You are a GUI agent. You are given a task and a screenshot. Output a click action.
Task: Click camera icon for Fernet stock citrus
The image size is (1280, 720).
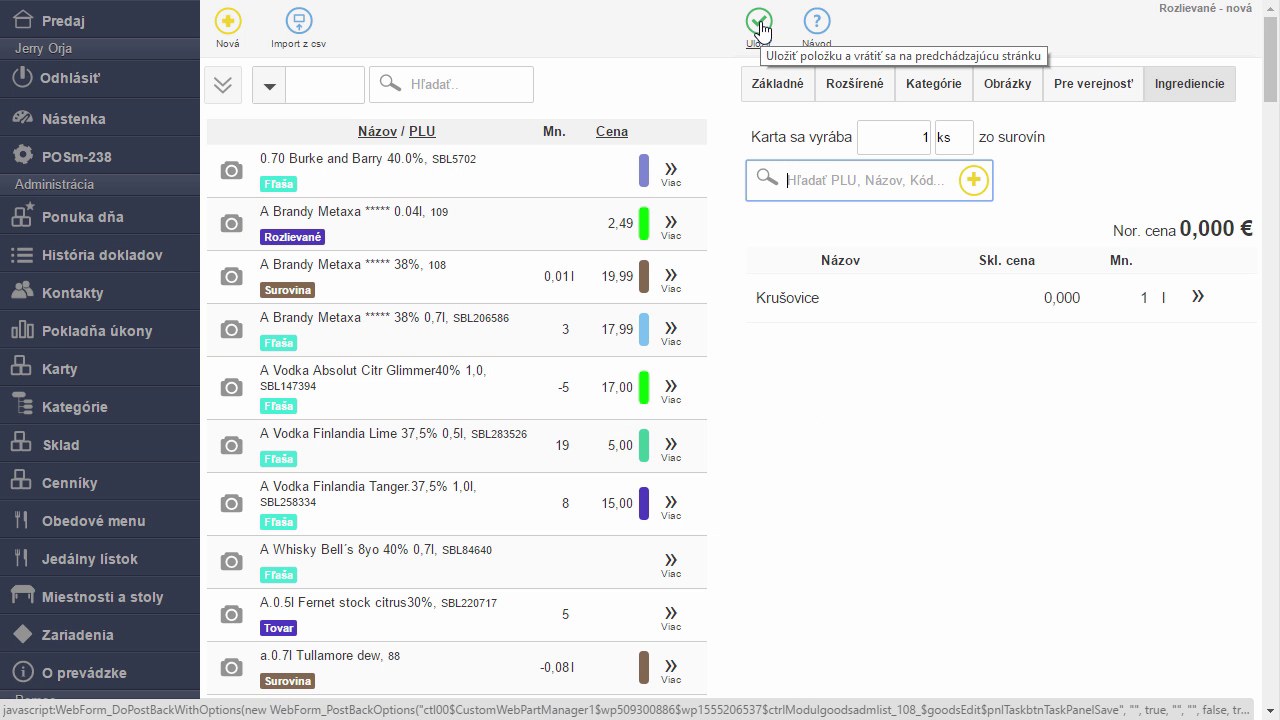point(231,615)
